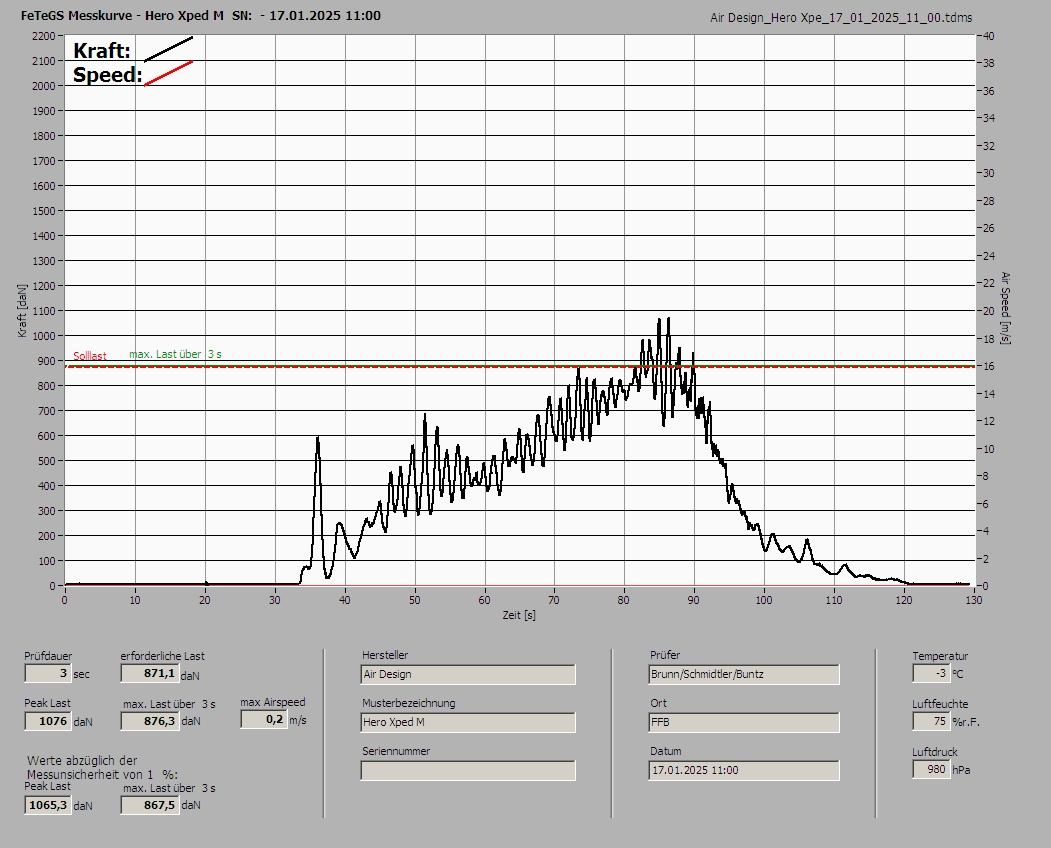Screen dimensions: 1051x848
Task: Click the 'Kraft [daN]' vertical axis label
Action: (x=22, y=310)
